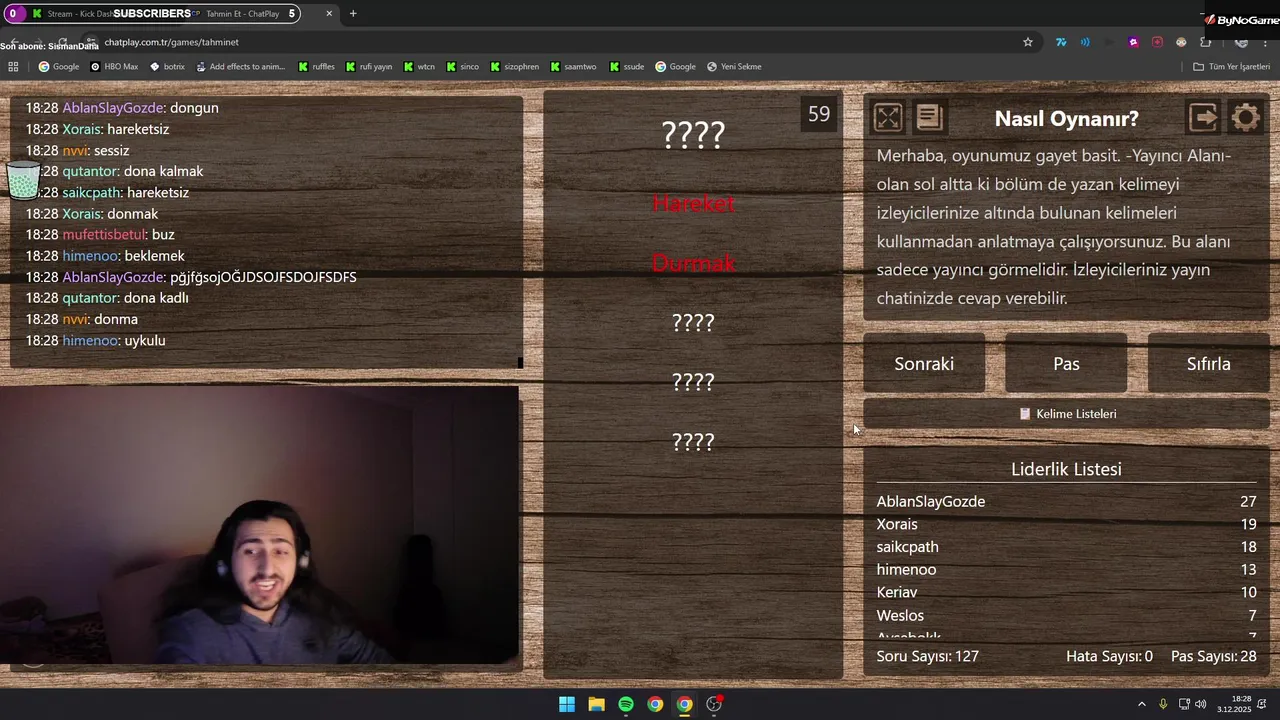This screenshot has width=1280, height=720.
Task: Open the saamtwo bookmark
Action: (x=573, y=67)
